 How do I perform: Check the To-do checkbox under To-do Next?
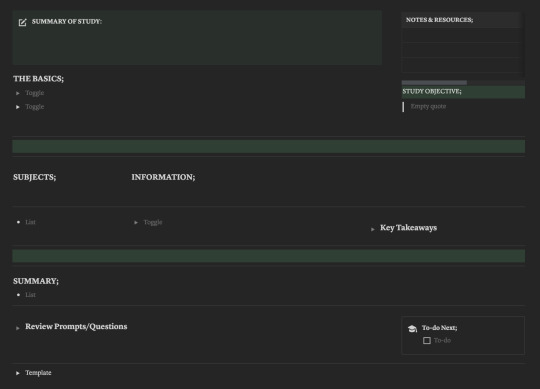427,340
